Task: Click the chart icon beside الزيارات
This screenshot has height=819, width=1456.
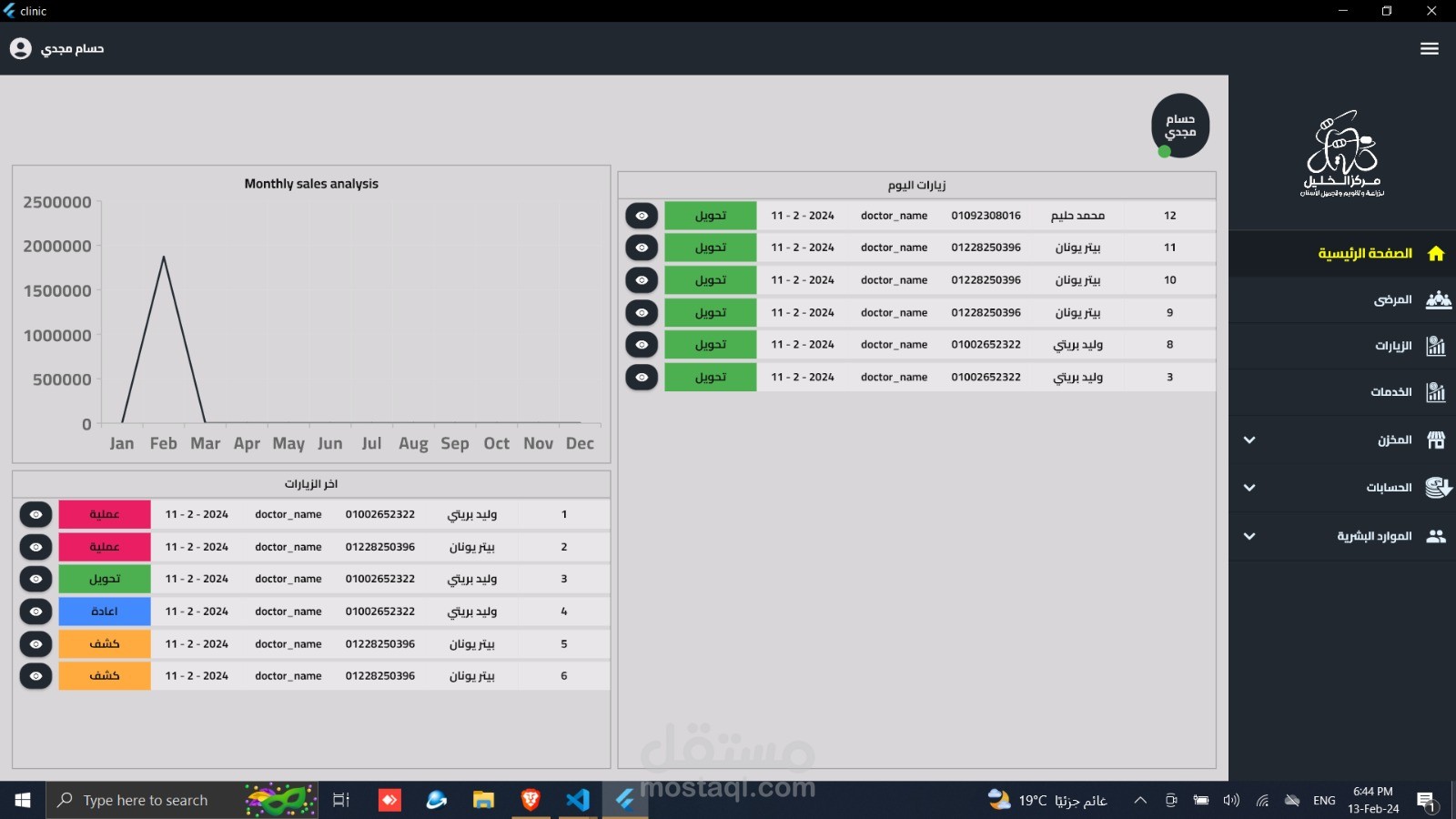Action: [x=1436, y=346]
